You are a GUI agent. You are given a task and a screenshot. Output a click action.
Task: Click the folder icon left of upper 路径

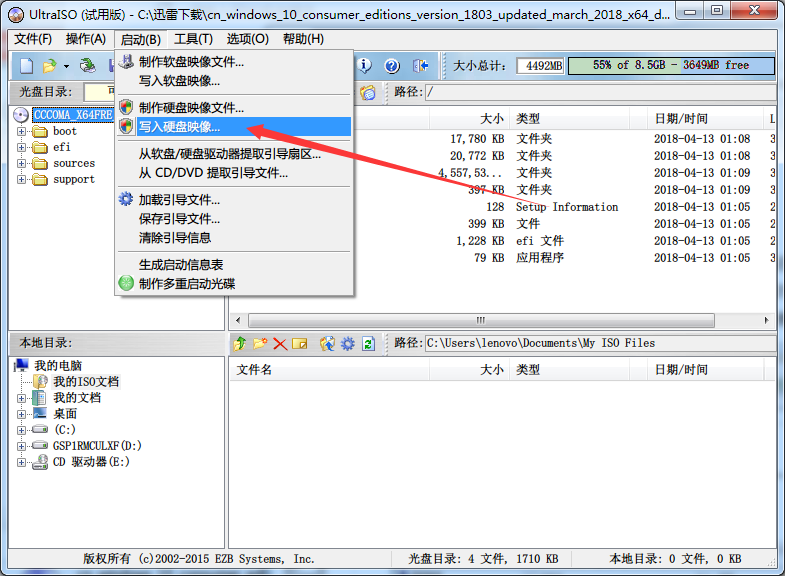[x=367, y=93]
